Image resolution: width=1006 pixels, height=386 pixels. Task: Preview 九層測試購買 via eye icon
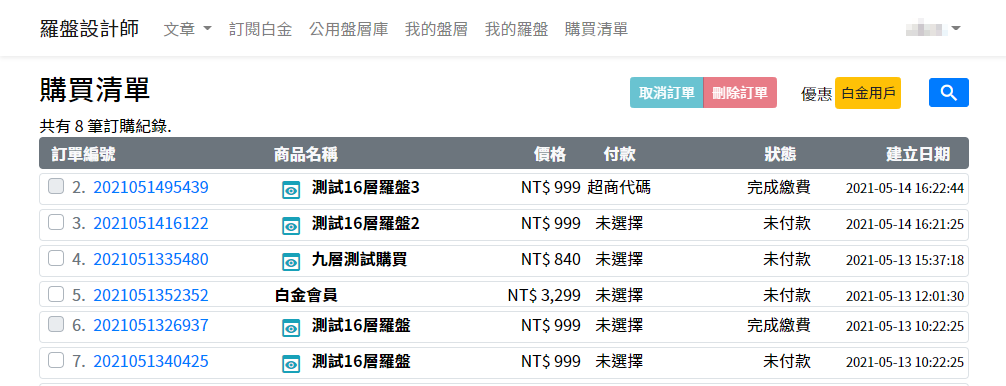point(291,262)
